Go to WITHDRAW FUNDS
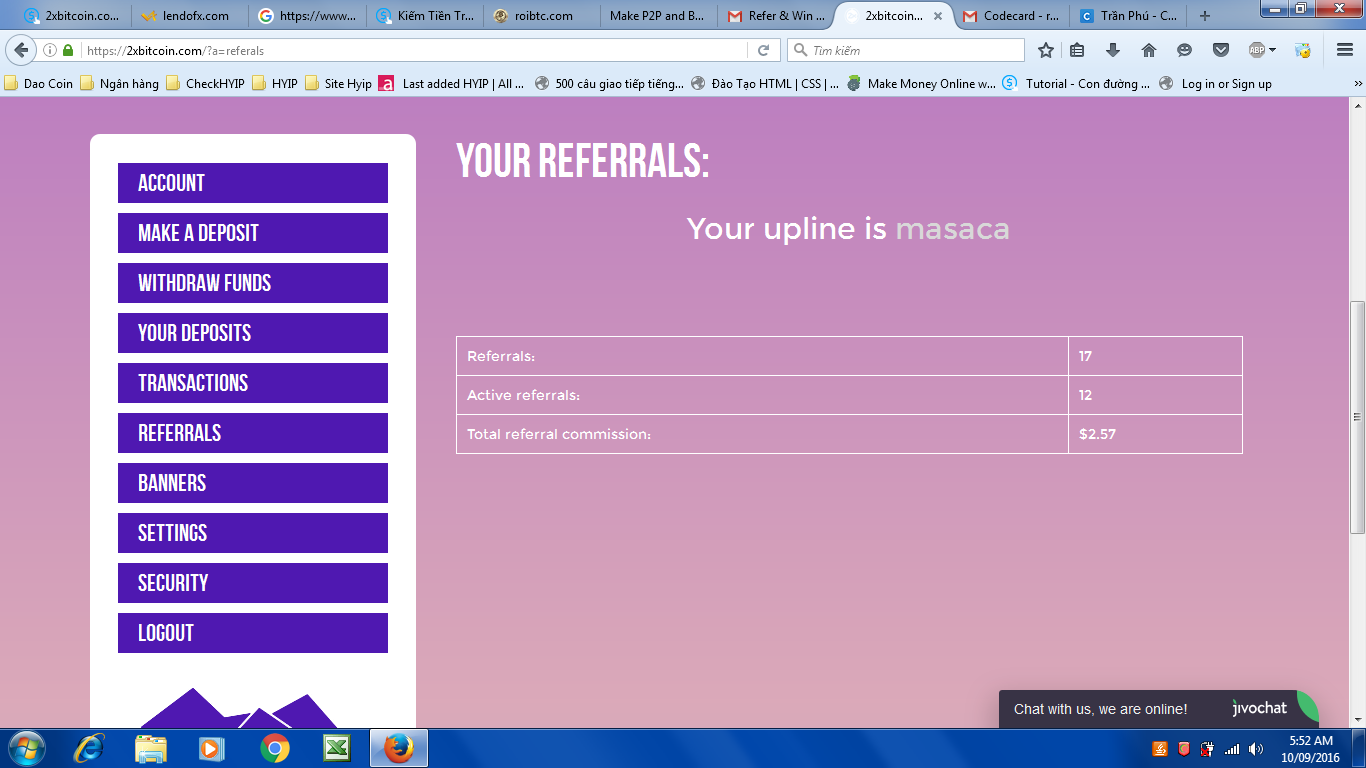This screenshot has width=1366, height=768. (253, 283)
